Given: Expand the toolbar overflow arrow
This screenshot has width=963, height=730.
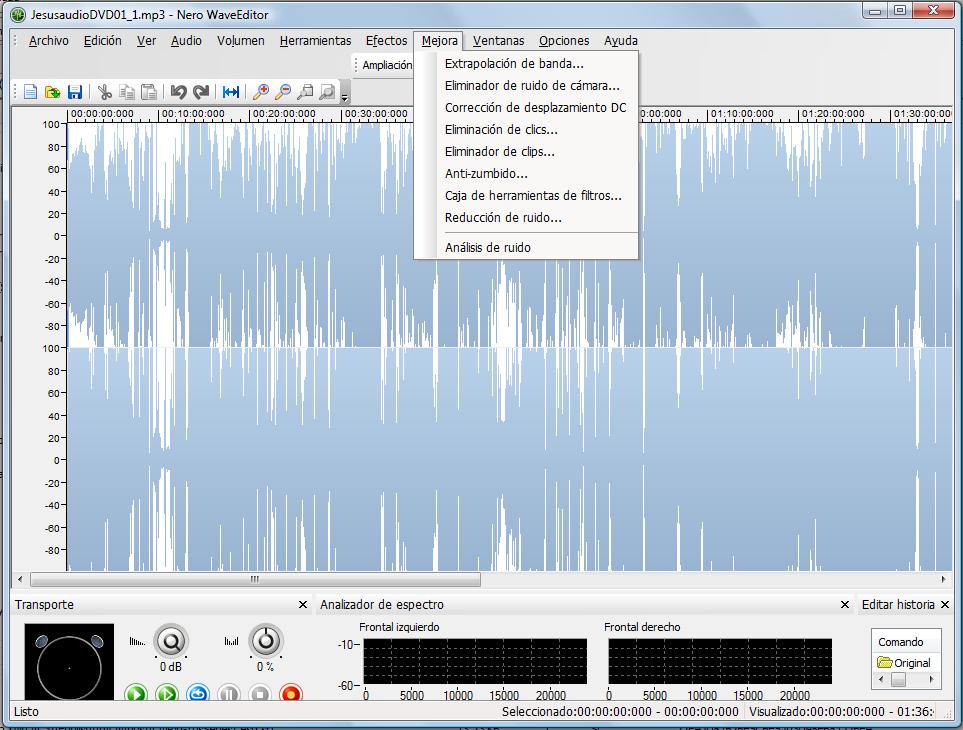Looking at the screenshot, I should tap(345, 97).
